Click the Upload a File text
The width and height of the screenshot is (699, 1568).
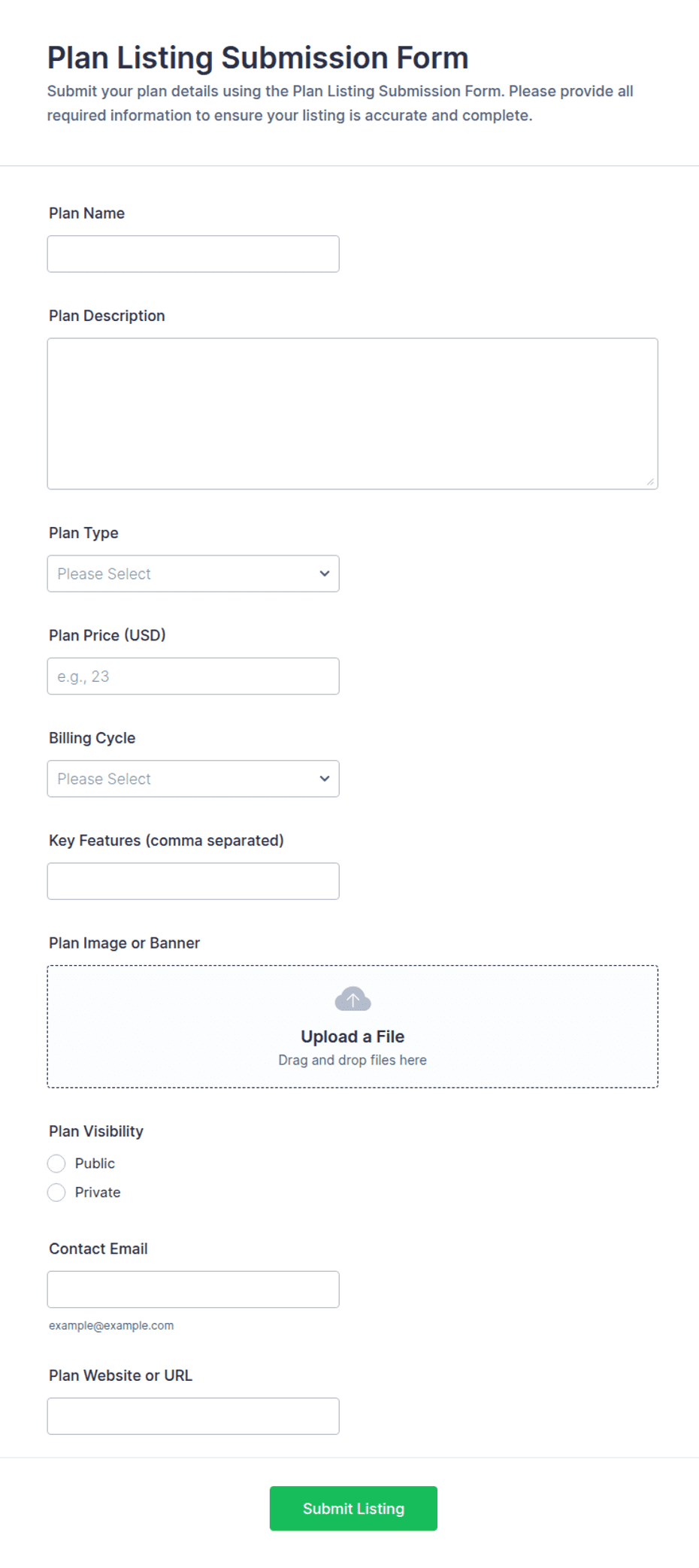(353, 1037)
